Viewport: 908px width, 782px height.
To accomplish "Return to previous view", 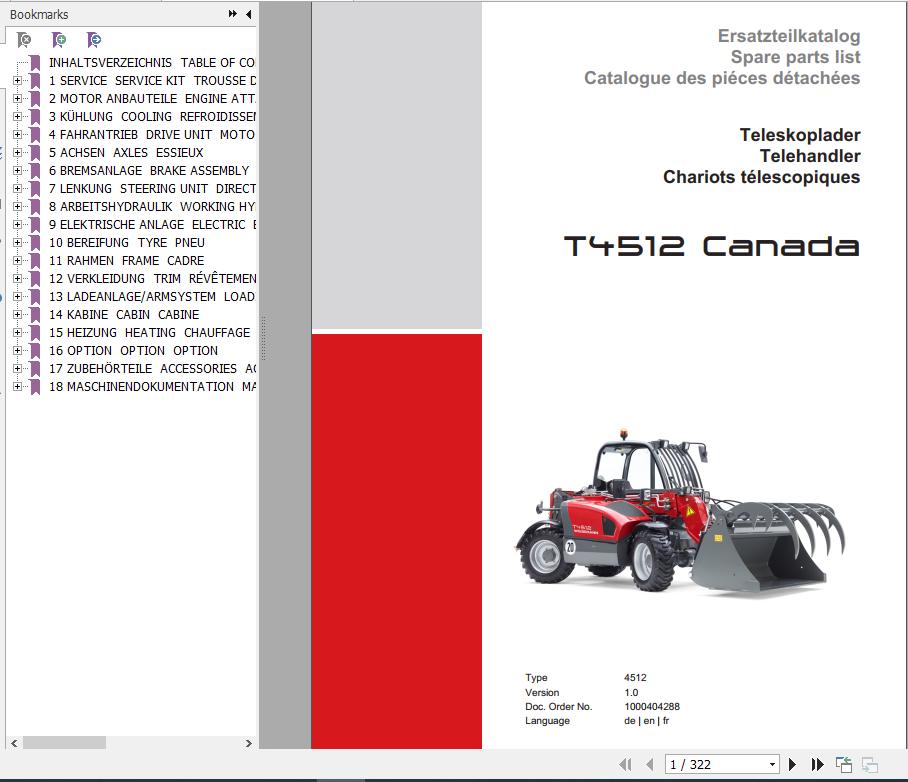I will (843, 763).
